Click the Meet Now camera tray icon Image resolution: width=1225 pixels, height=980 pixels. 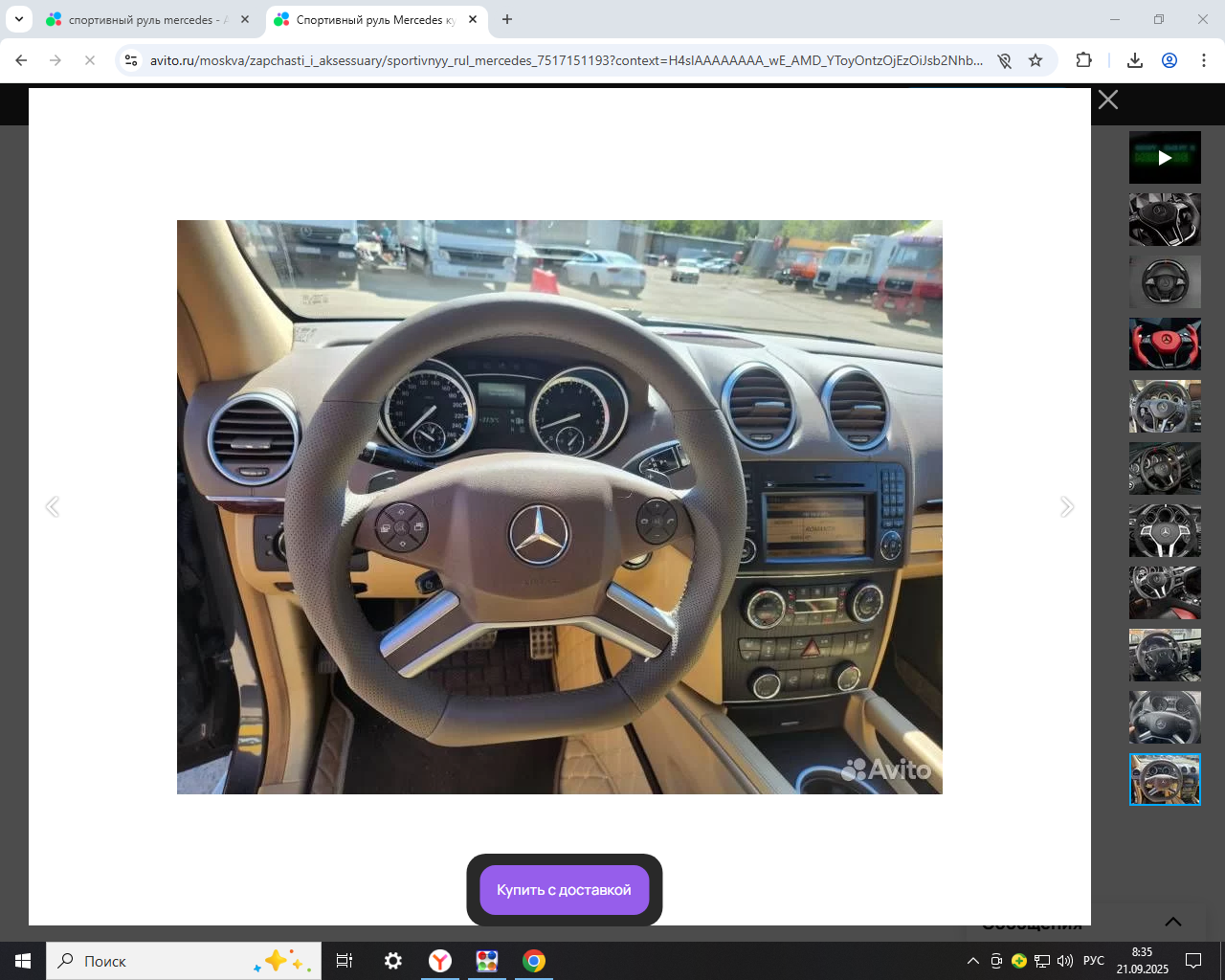click(x=996, y=961)
